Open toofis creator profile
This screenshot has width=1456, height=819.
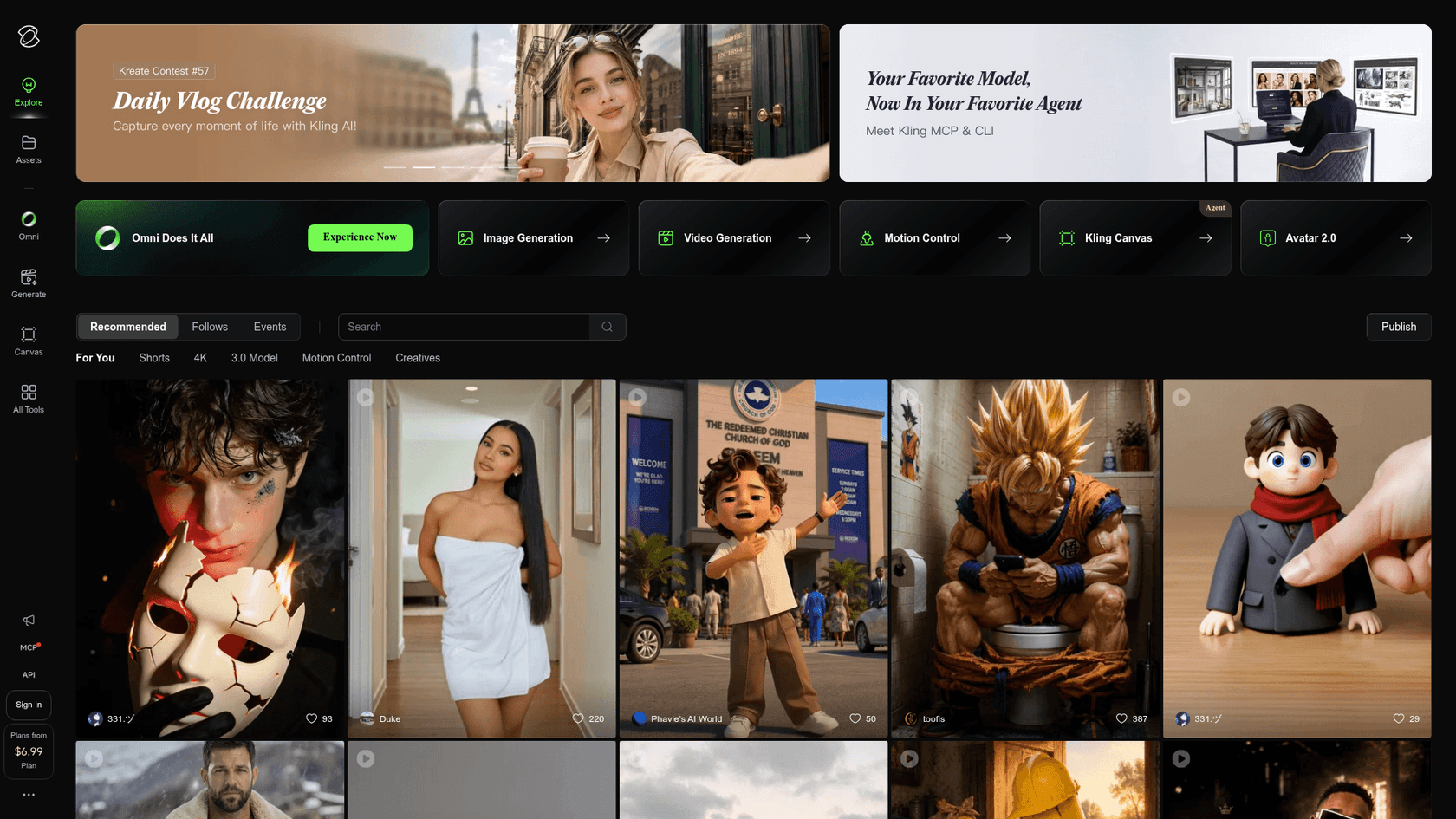925,718
